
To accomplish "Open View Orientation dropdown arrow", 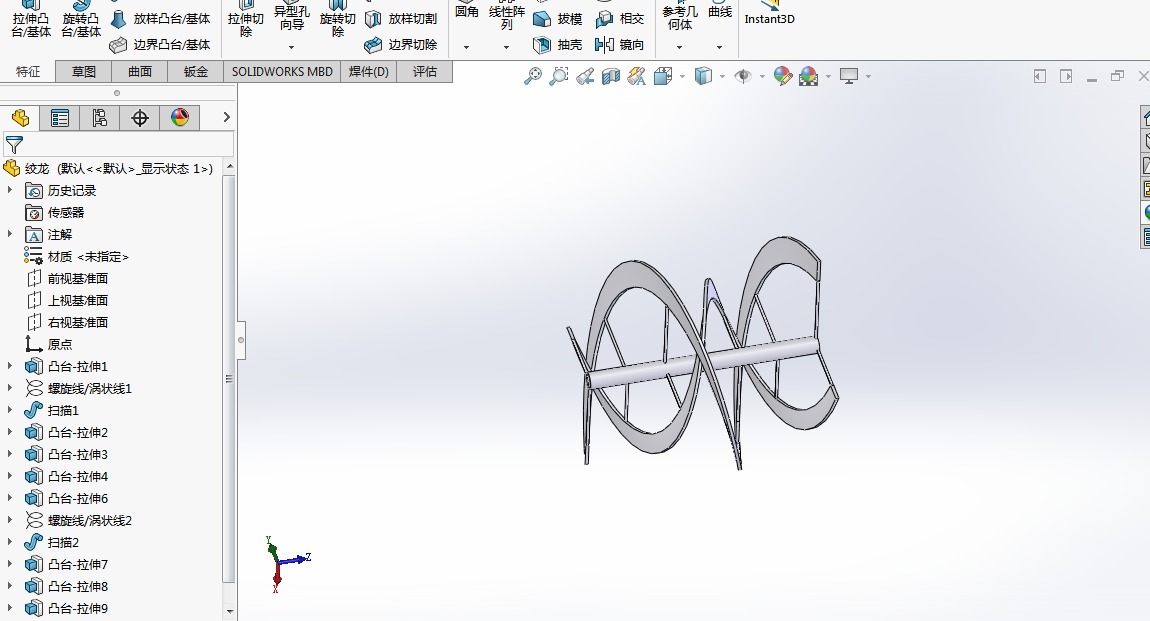I will (682, 76).
